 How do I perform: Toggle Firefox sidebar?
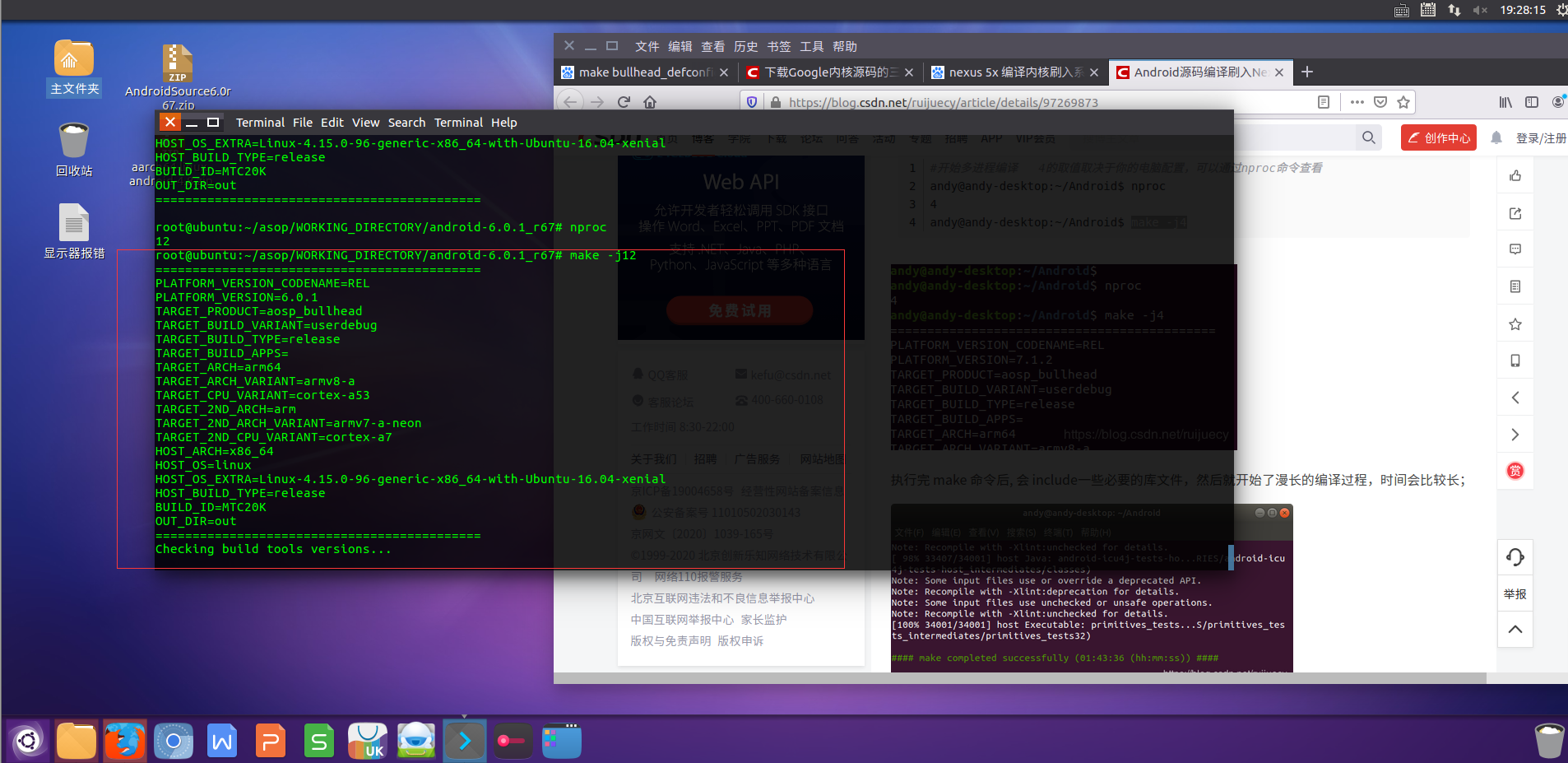click(x=1532, y=102)
